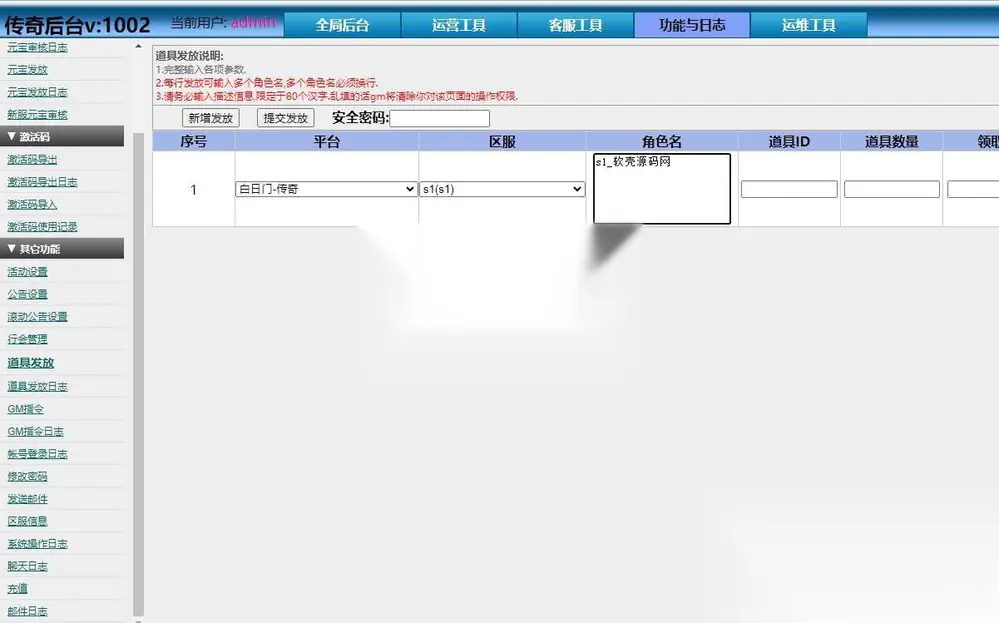Open the 道具发放日志 link

point(37,386)
